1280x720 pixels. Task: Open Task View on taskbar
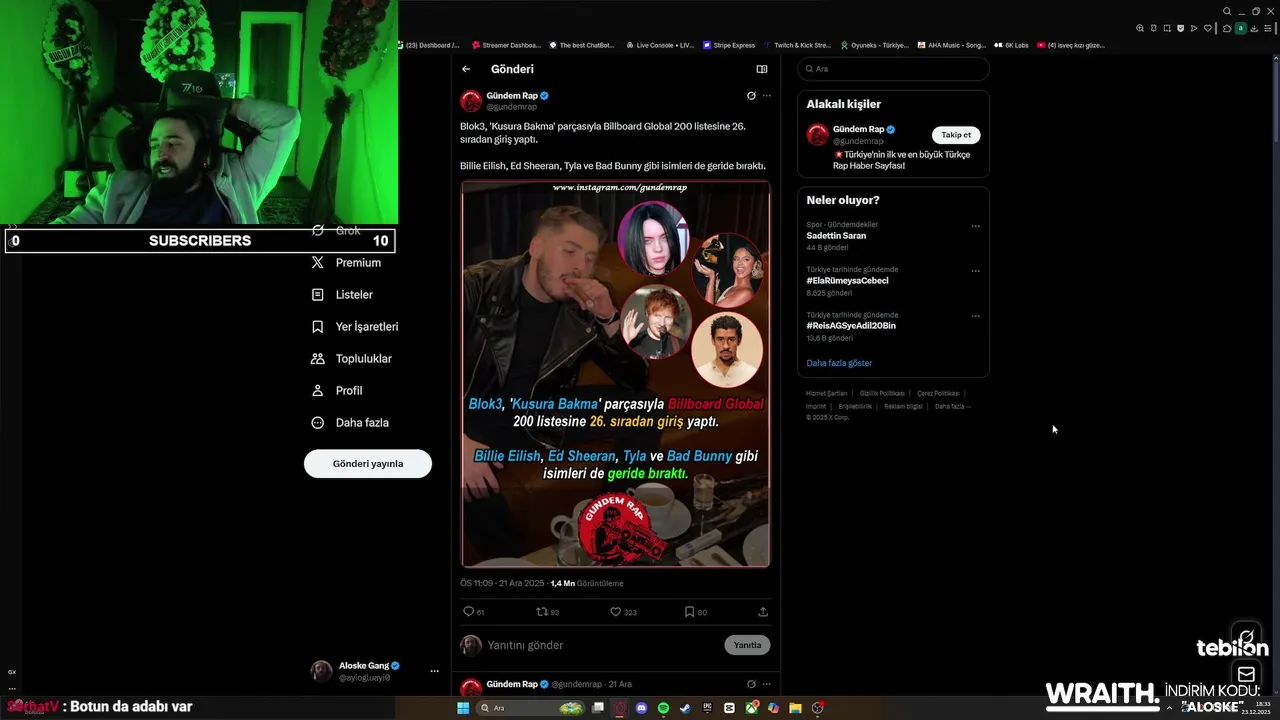point(597,708)
